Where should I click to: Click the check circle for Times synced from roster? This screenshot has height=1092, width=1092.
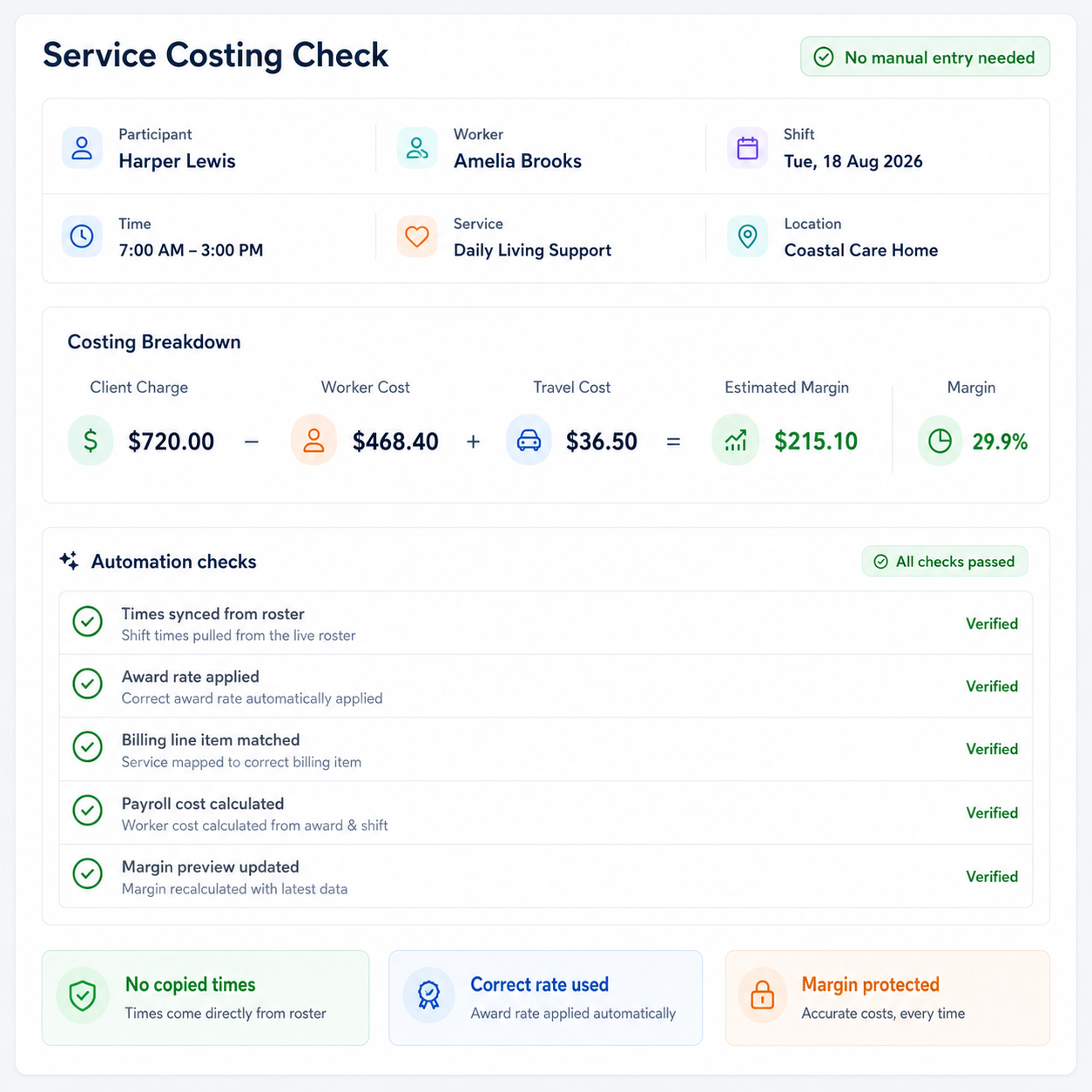pos(87,622)
